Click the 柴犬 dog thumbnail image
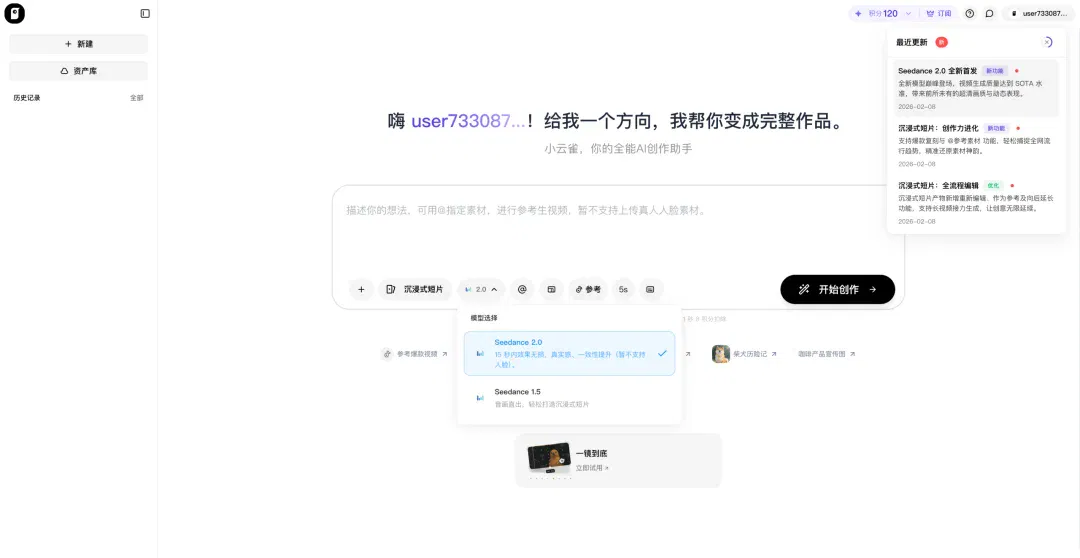 pos(720,354)
